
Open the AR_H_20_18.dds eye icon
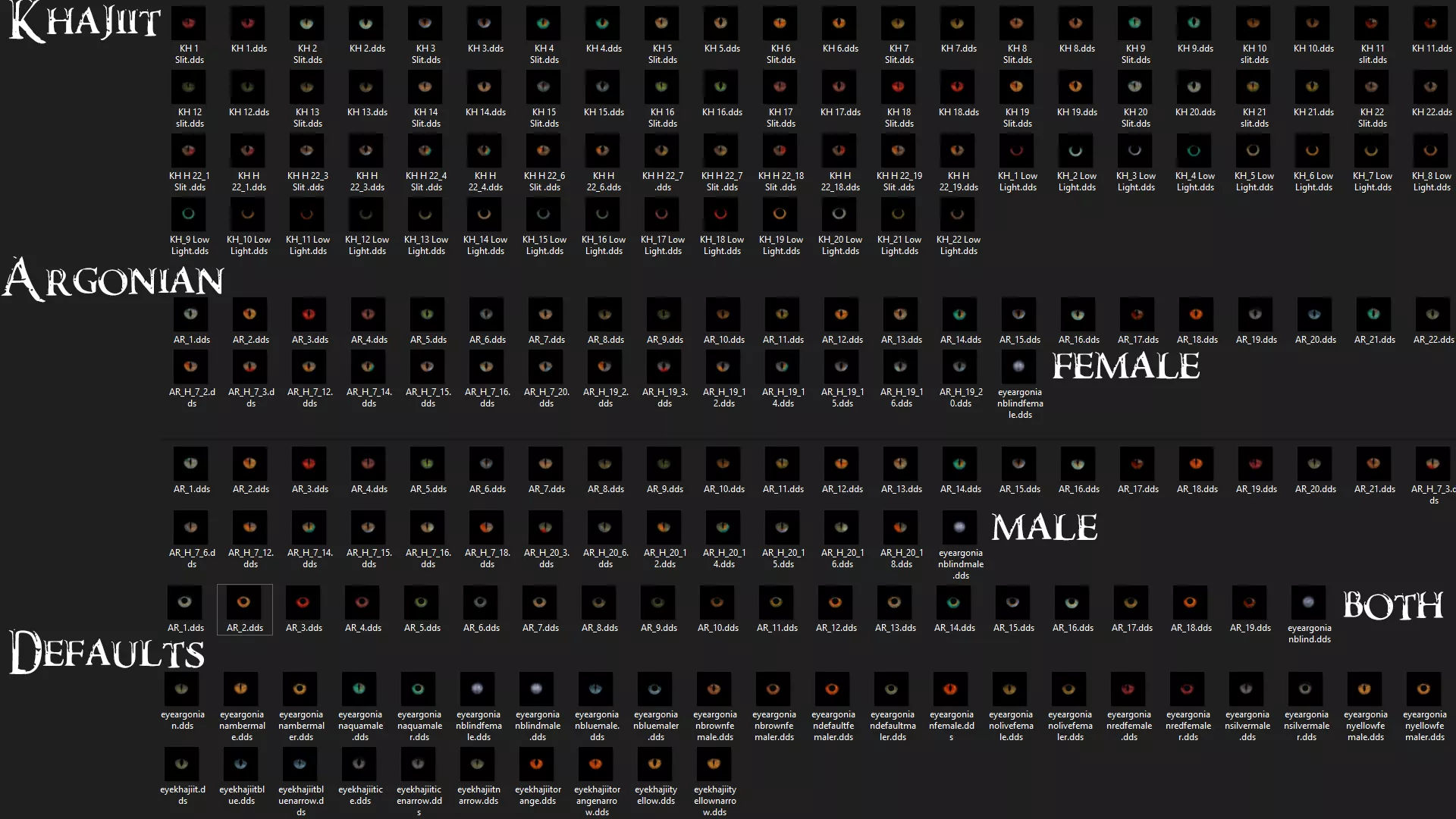(900, 528)
